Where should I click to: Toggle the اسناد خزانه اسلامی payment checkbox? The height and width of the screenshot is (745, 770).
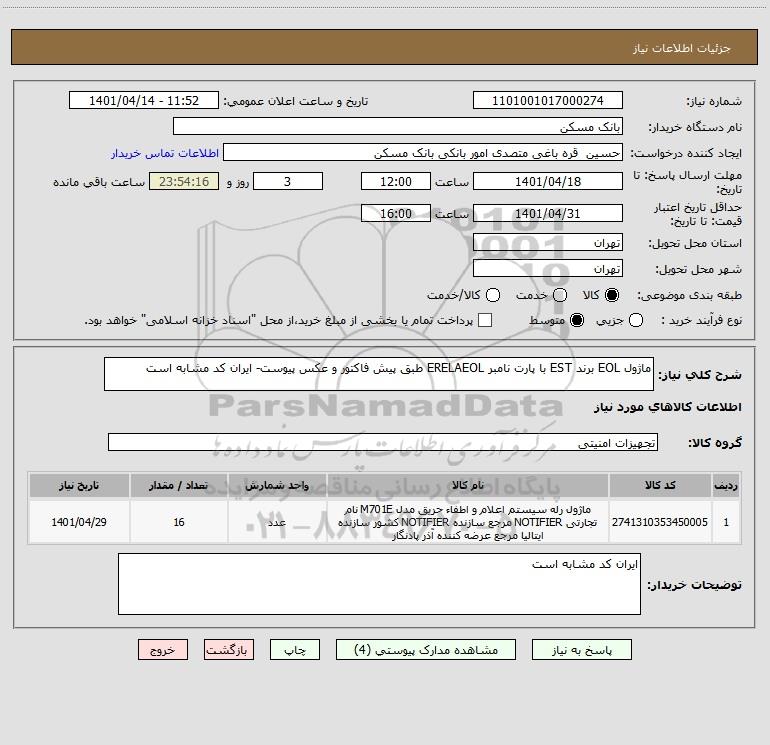[x=485, y=320]
